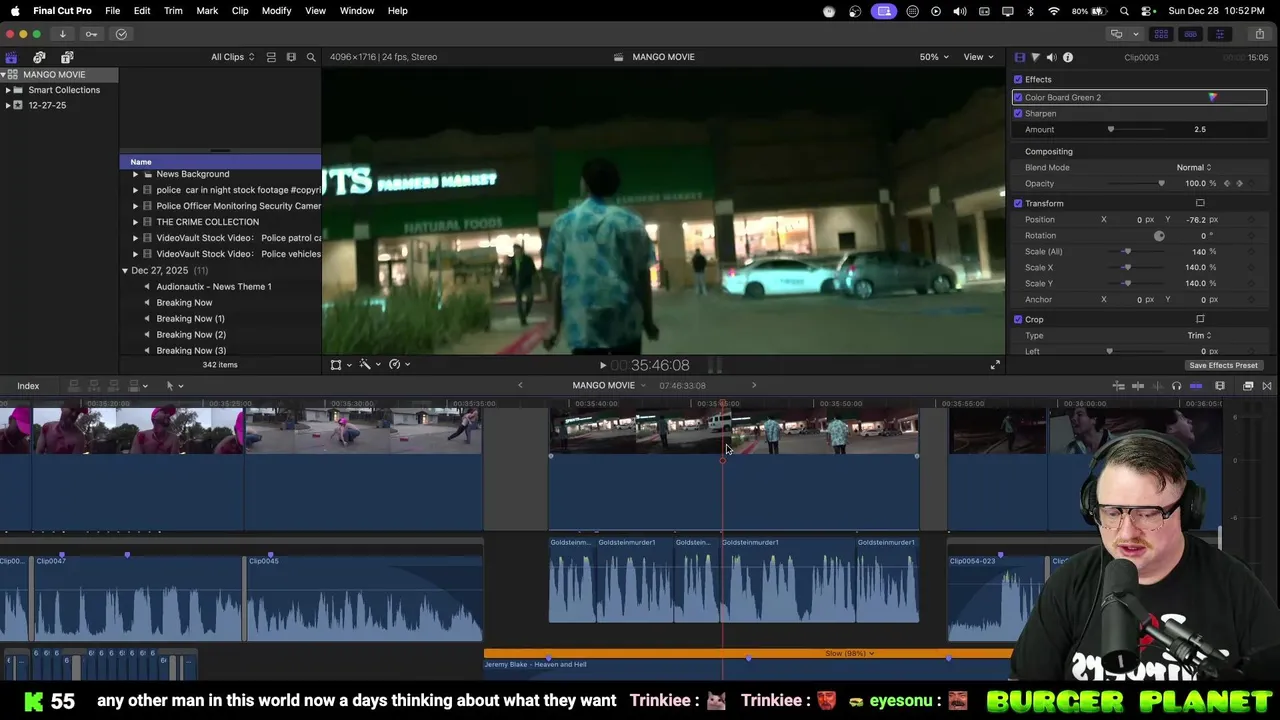This screenshot has height=720, width=1280.
Task: Open the viewer View options dropdown
Action: tap(978, 57)
